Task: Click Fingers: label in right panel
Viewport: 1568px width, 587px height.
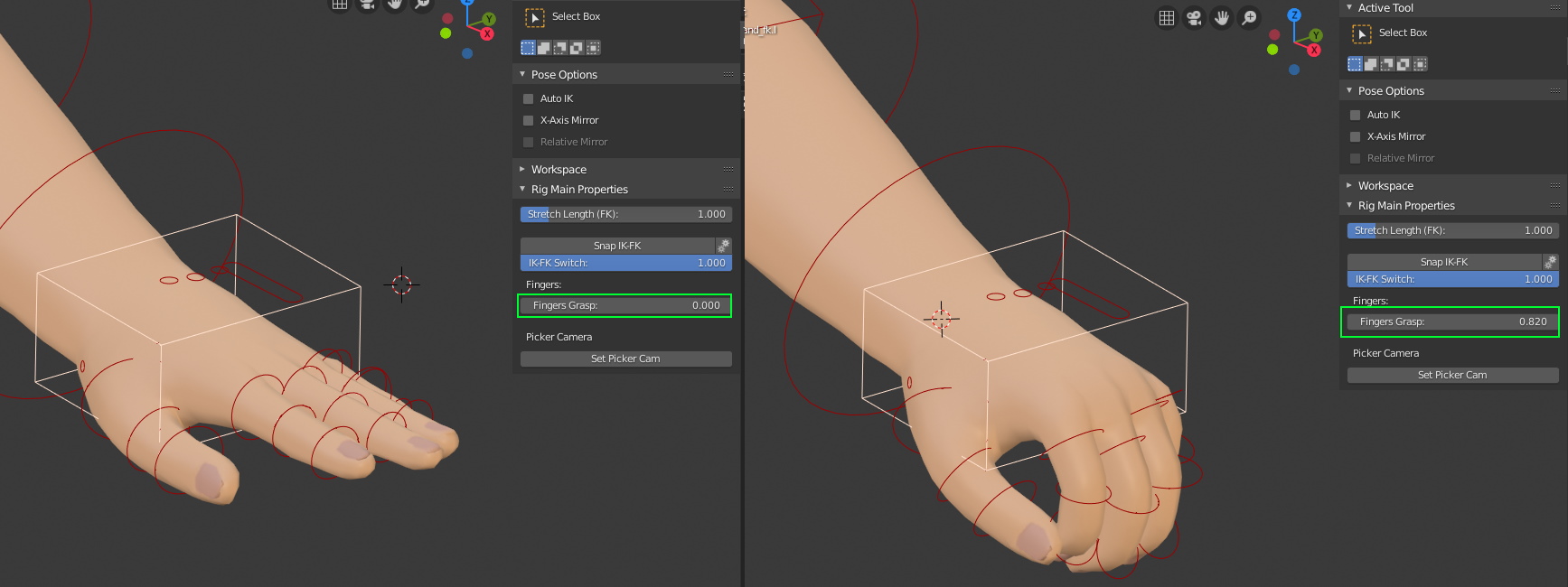Action: (x=1370, y=301)
